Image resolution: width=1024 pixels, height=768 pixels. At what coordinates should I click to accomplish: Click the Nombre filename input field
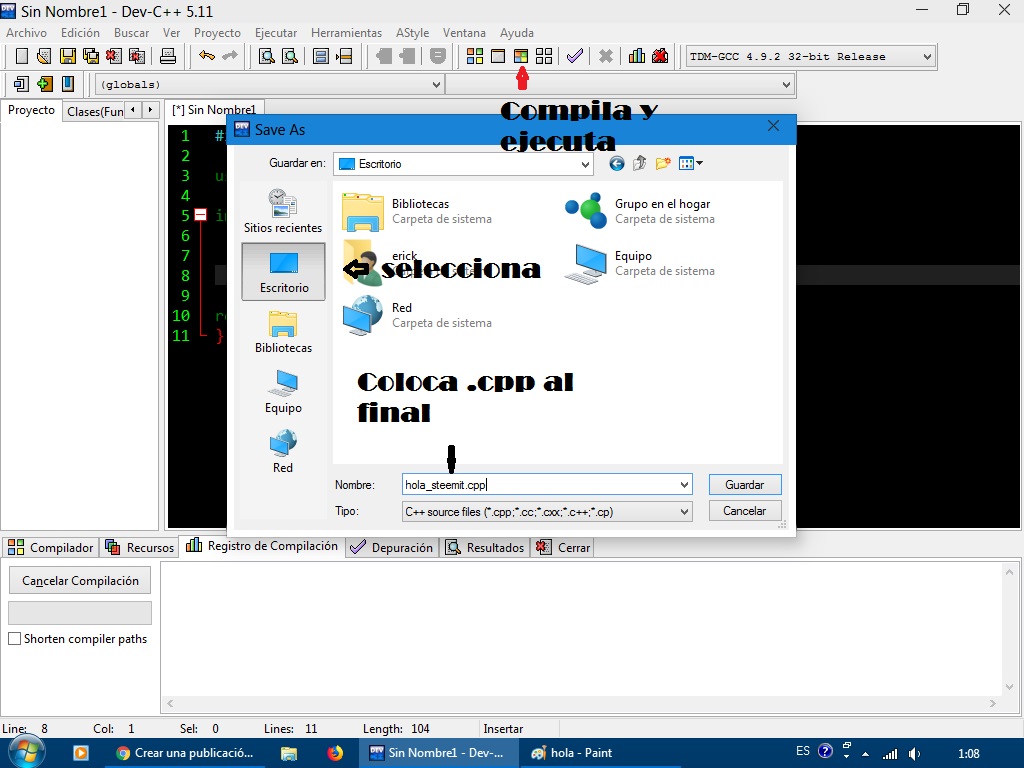tap(541, 485)
